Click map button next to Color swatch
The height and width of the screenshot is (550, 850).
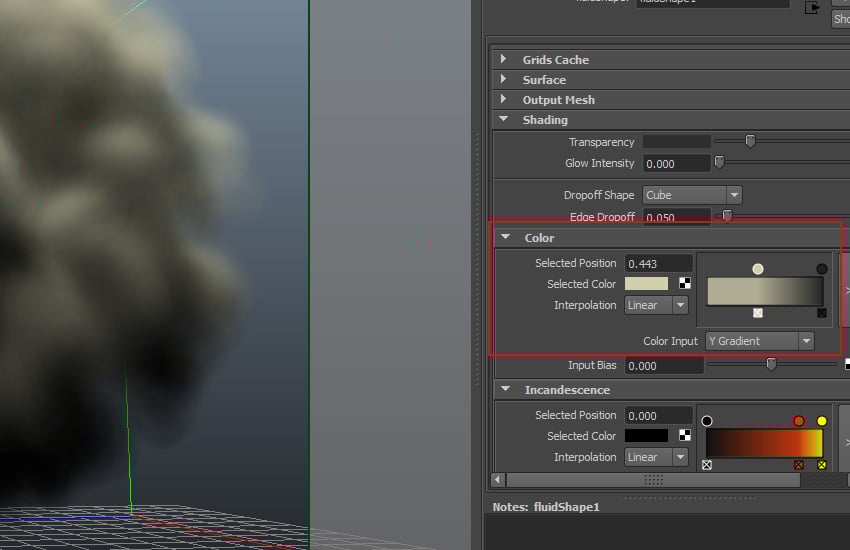click(685, 283)
